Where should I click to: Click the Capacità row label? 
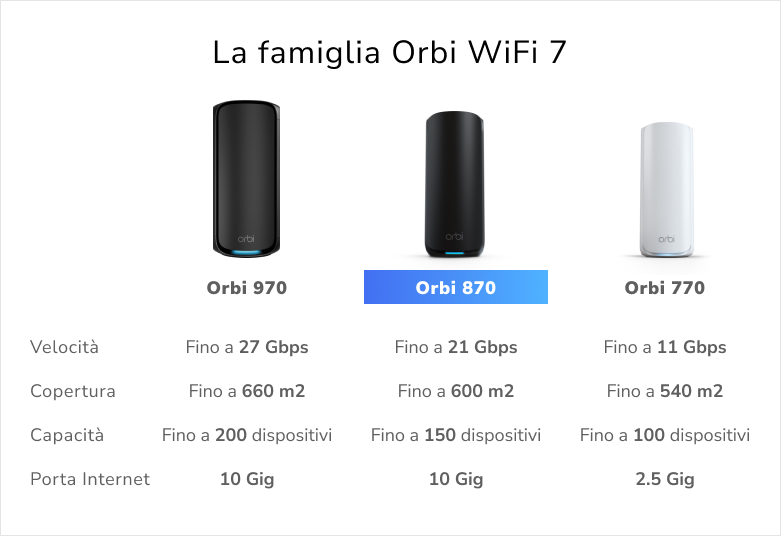(x=67, y=435)
